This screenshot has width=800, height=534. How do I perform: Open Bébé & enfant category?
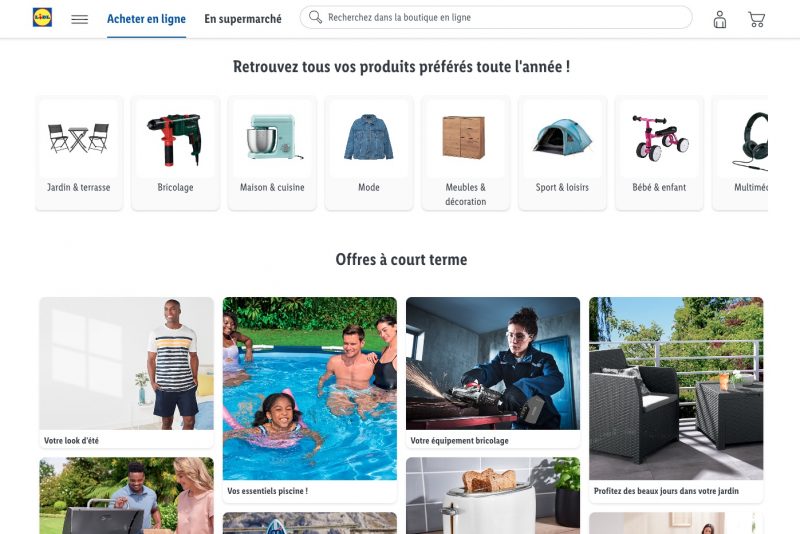point(659,153)
